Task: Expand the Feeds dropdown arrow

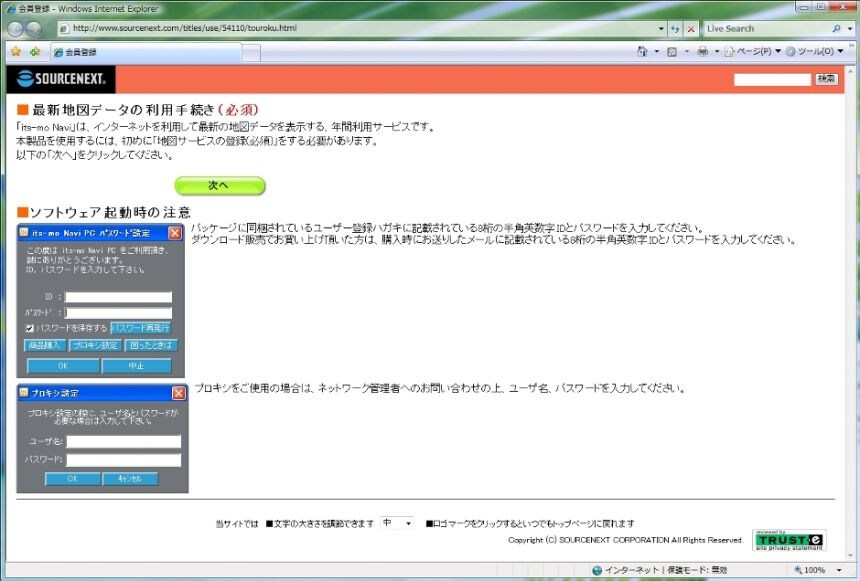Action: [686, 52]
